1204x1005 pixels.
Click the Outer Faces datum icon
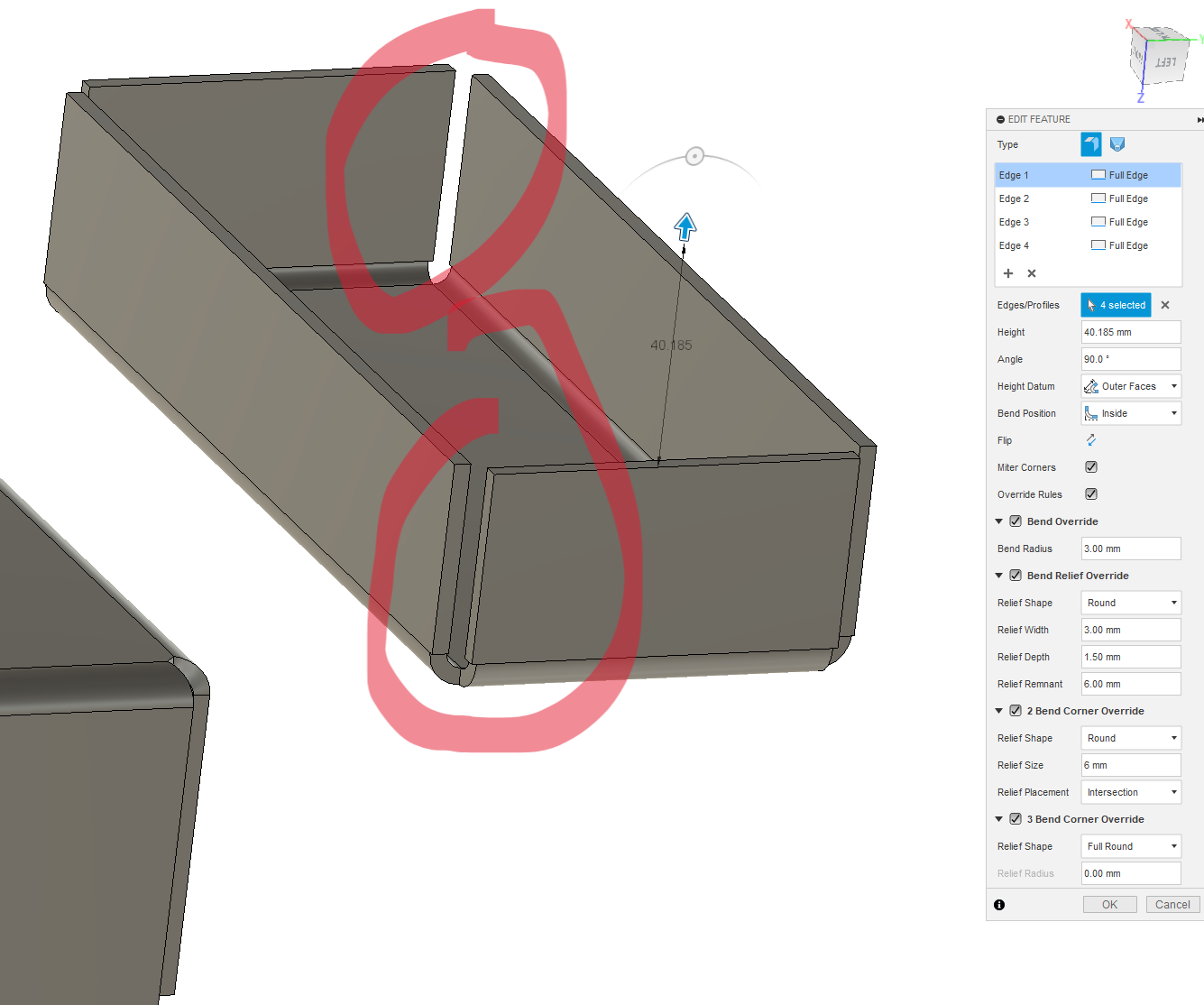[x=1092, y=386]
